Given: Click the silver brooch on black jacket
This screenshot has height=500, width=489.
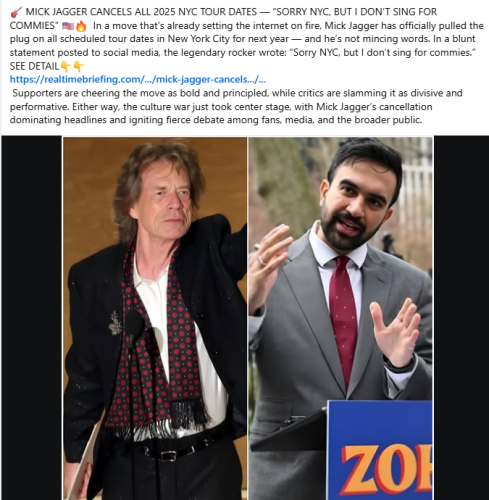Looking at the screenshot, I should [x=115, y=323].
